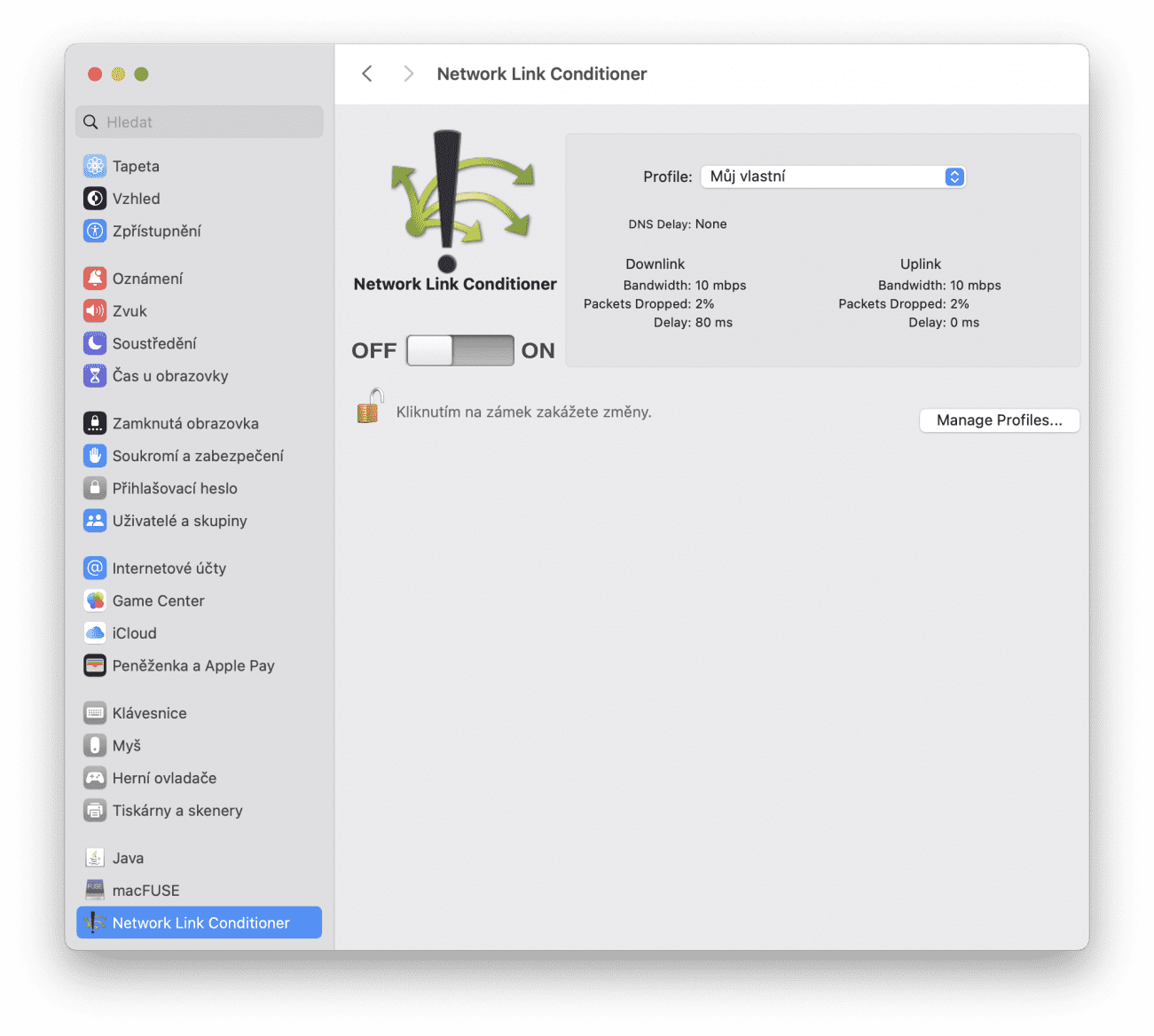Screen dimensions: 1154x1036
Task: Click the Přihlašovací heslo lock icon
Action: click(95, 488)
